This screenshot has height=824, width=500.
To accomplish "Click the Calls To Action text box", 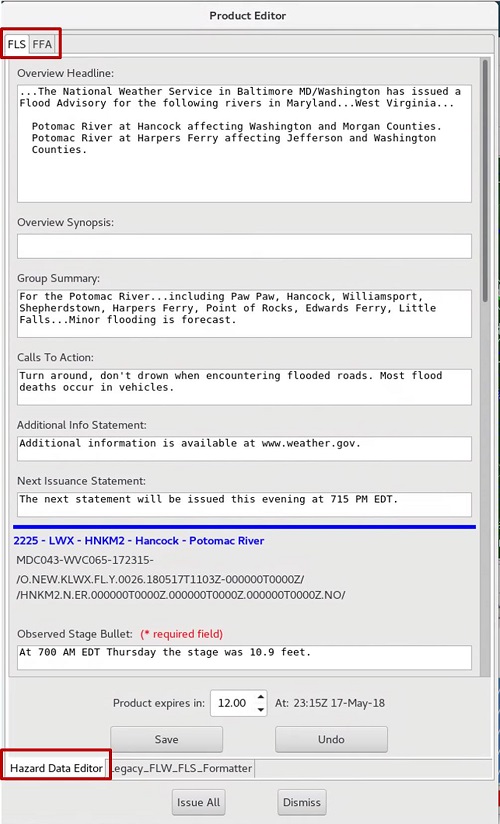I will pos(244,387).
